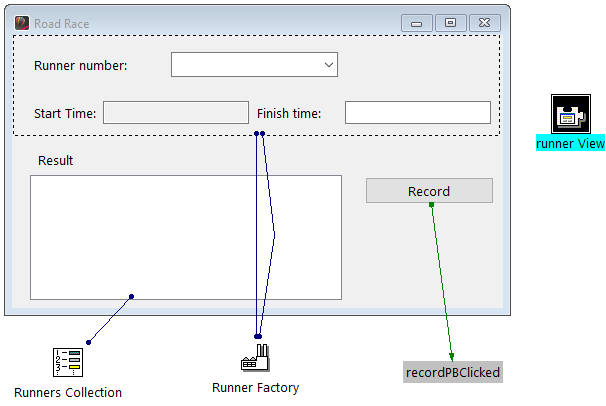Click the runner View camera icon
Viewport: 606px width, 406px height.
pyautogui.click(x=570, y=114)
